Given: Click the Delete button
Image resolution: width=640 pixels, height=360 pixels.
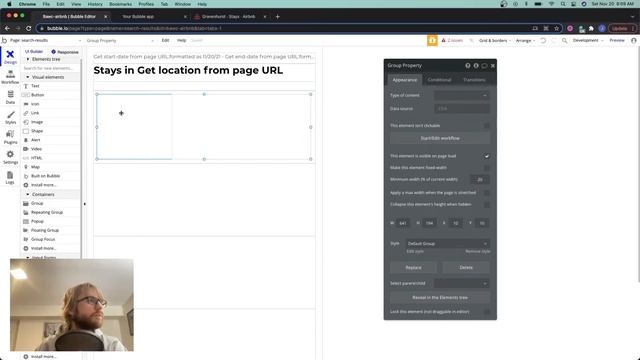Looking at the screenshot, I should [x=466, y=268].
